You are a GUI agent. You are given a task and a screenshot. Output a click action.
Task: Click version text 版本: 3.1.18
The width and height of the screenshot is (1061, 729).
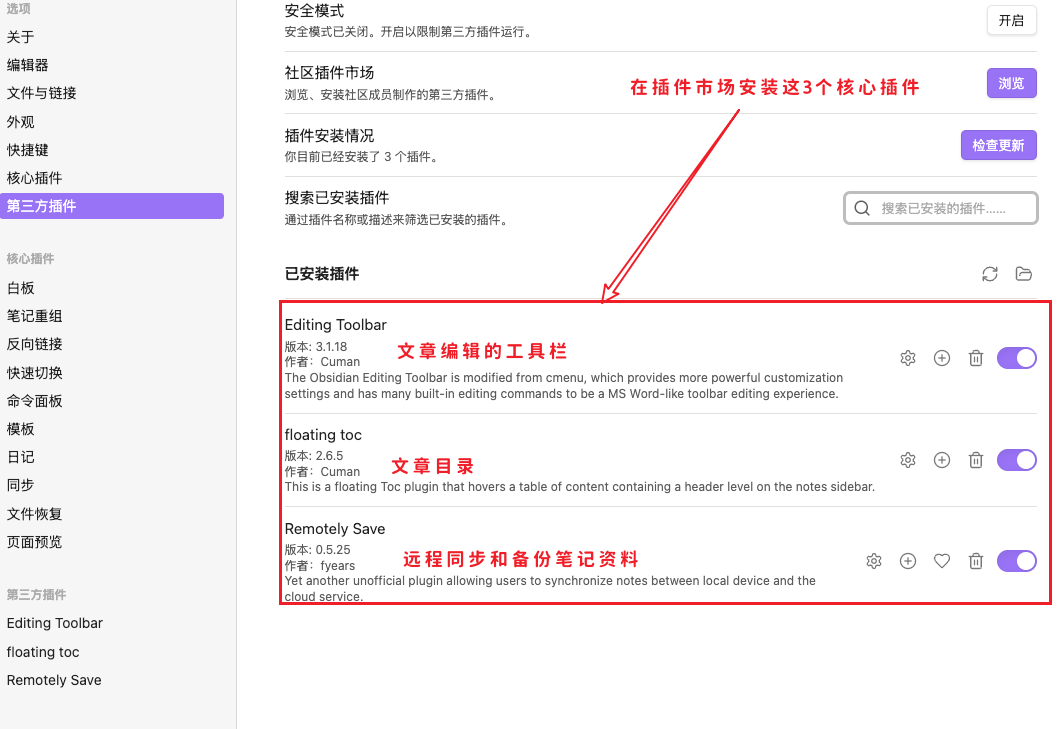[x=315, y=347]
